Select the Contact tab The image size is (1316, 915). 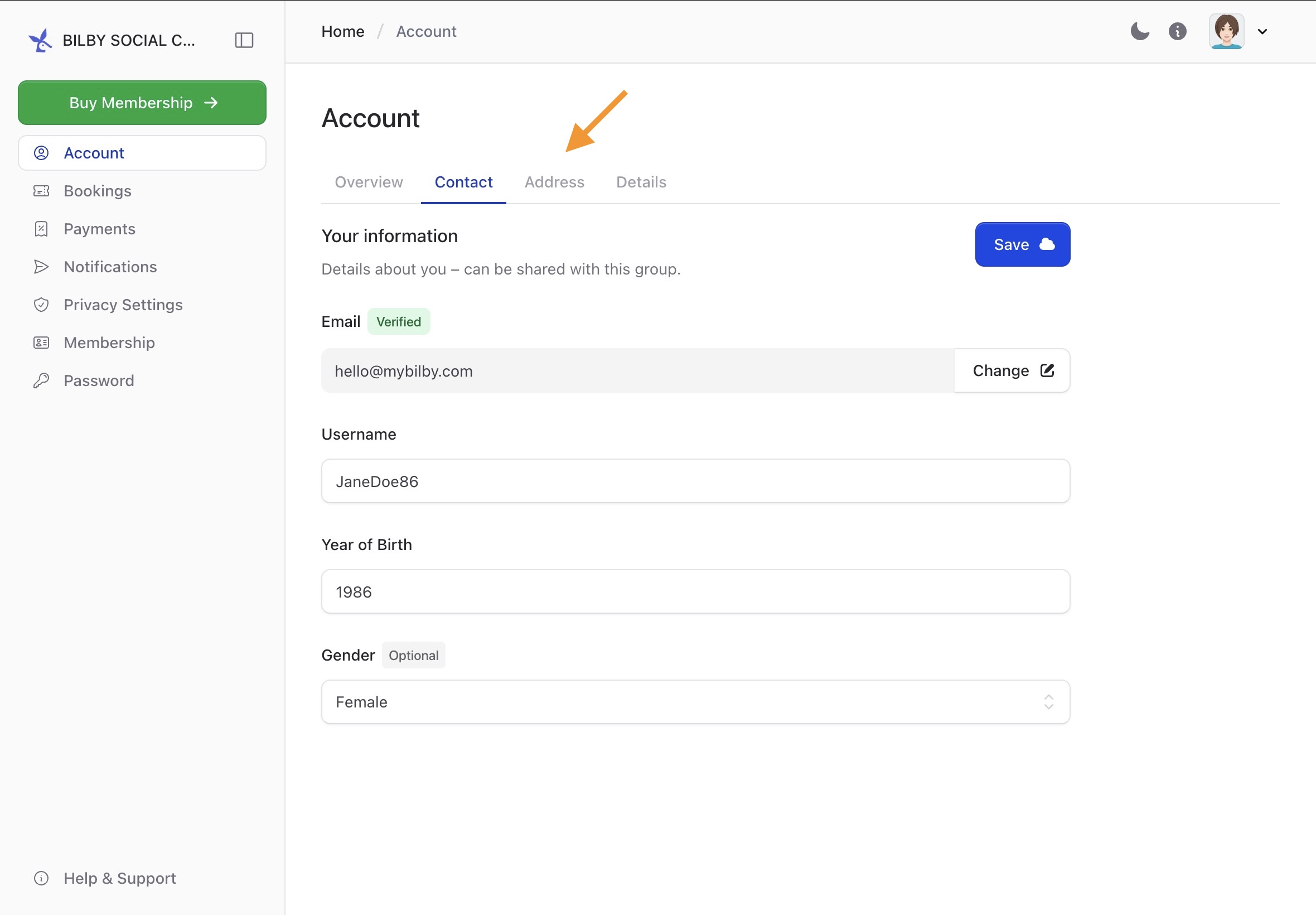coord(463,182)
